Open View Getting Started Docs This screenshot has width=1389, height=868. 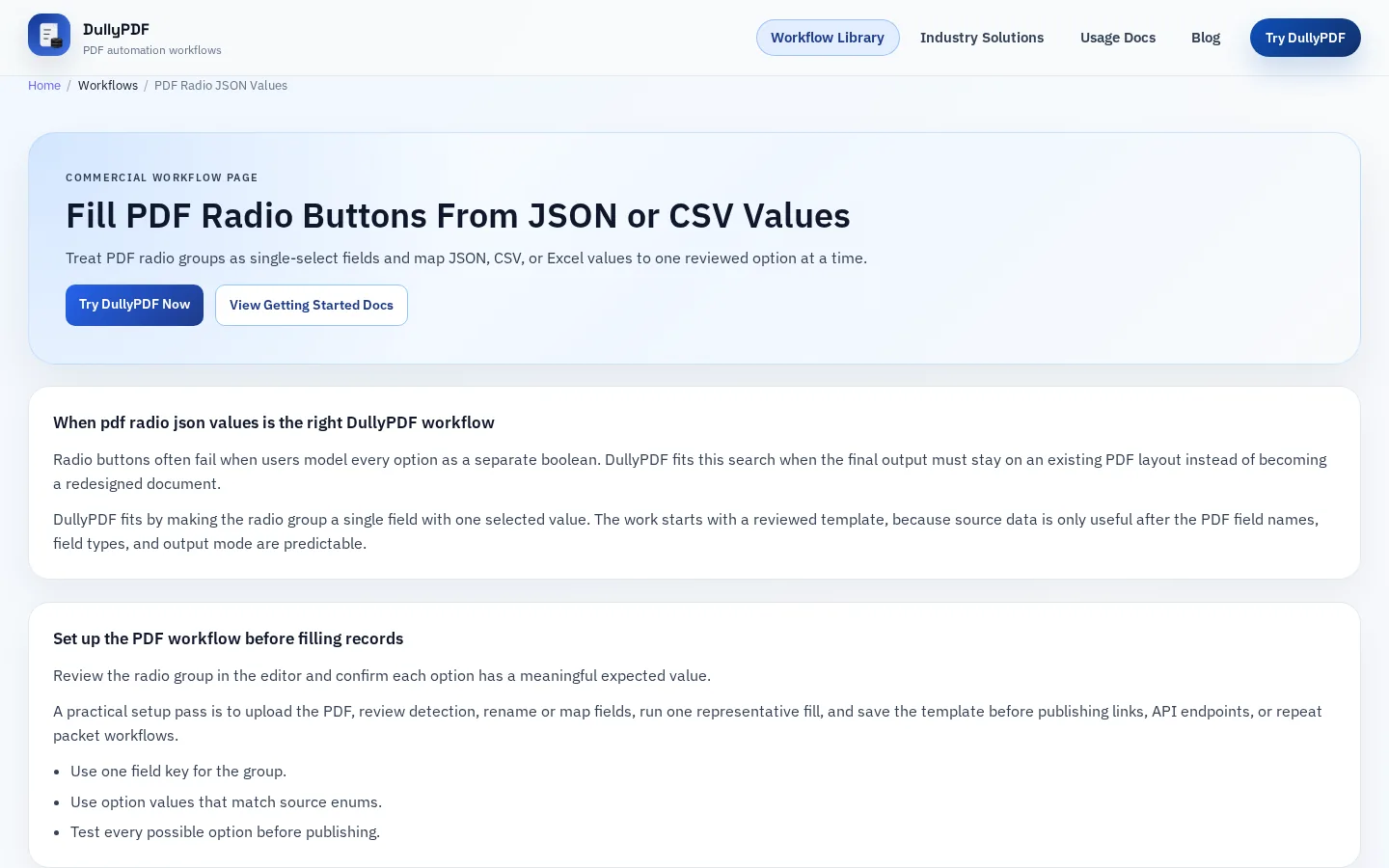click(x=312, y=305)
